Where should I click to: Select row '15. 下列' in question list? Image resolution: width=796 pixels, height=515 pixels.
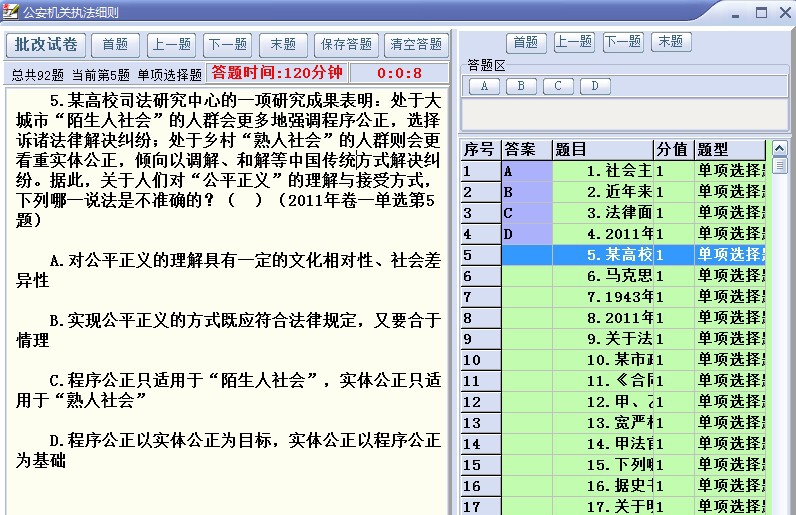tap(613, 465)
